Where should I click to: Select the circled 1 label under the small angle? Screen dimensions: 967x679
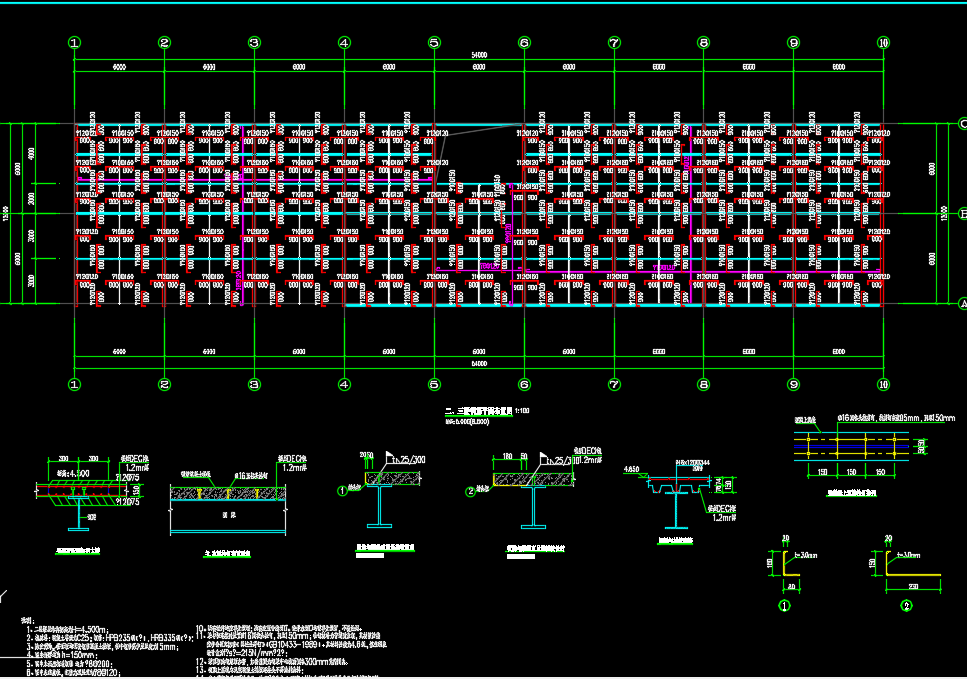[x=784, y=606]
